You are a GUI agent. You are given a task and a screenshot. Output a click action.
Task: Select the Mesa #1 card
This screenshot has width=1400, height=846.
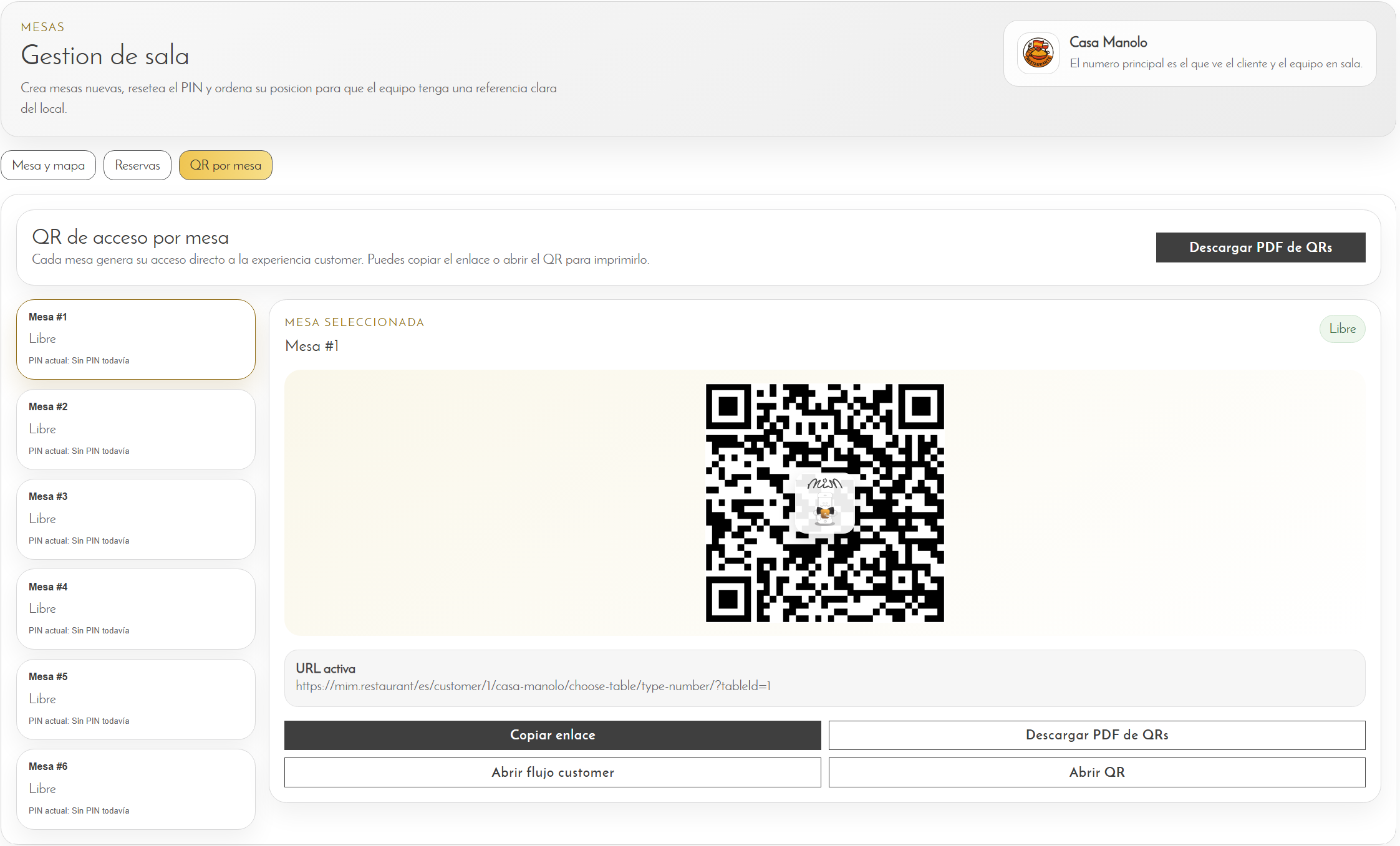136,339
